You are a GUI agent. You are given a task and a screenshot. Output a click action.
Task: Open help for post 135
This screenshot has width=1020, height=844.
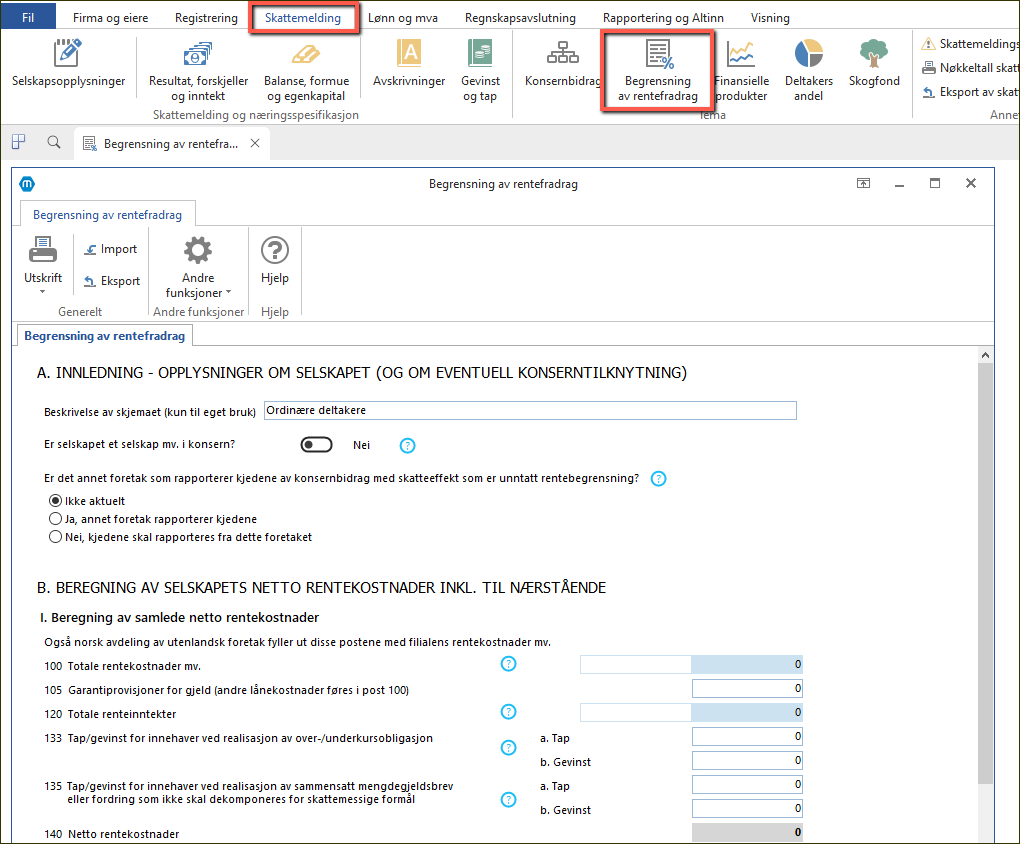(509, 800)
